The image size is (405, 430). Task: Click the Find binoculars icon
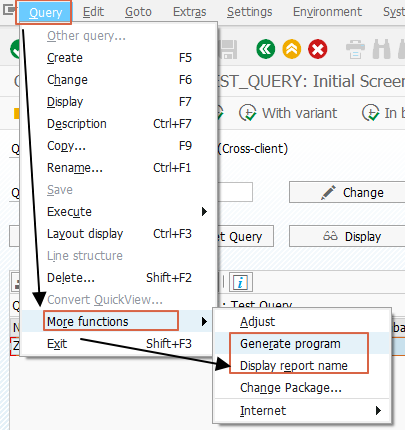point(381,49)
